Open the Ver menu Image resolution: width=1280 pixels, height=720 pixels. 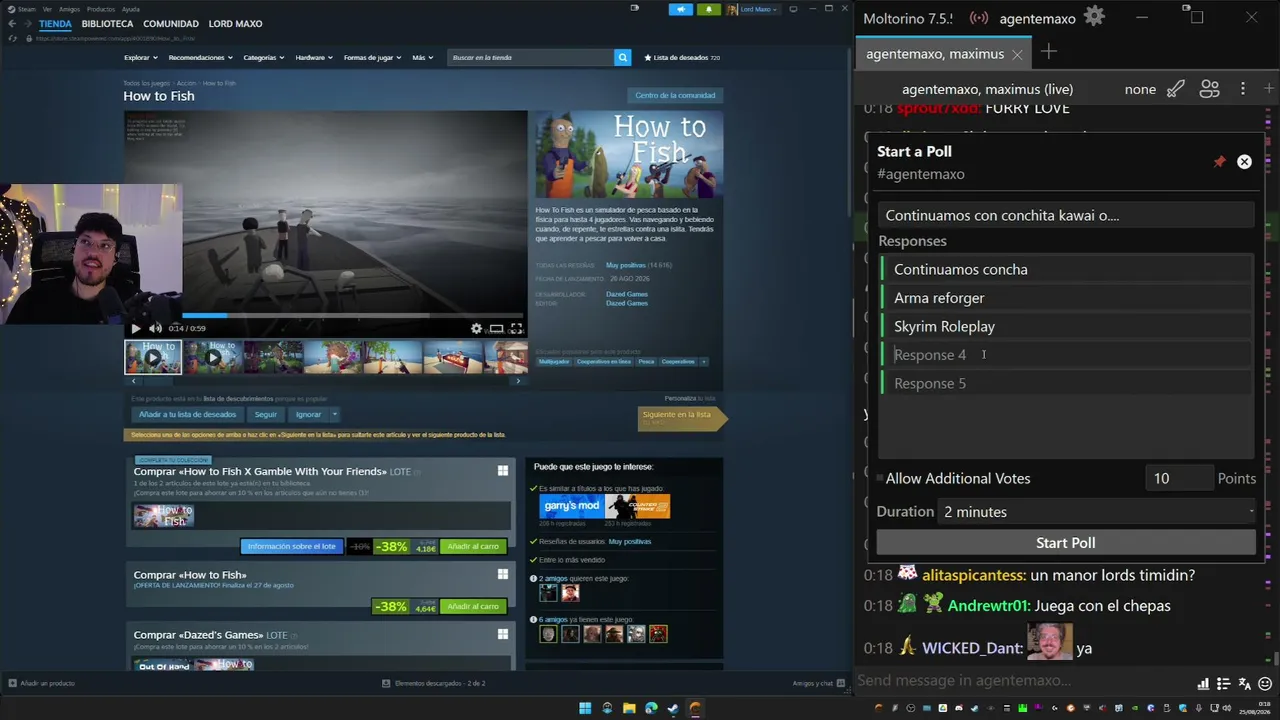[47, 9]
